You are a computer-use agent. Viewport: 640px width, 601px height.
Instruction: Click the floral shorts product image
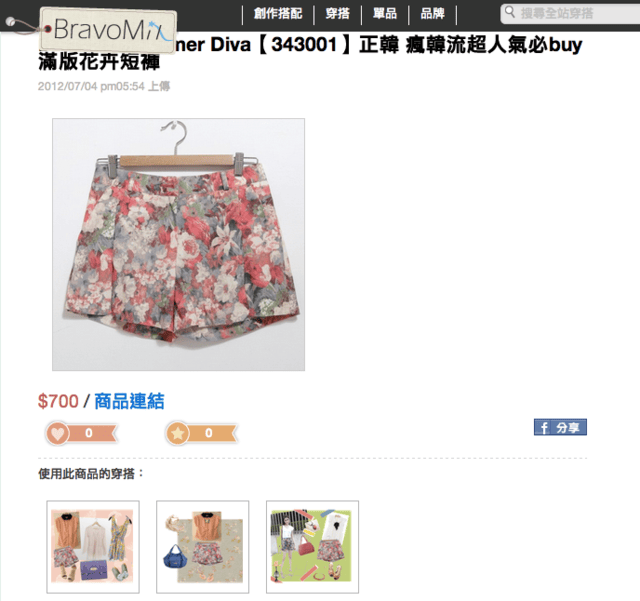(x=178, y=245)
